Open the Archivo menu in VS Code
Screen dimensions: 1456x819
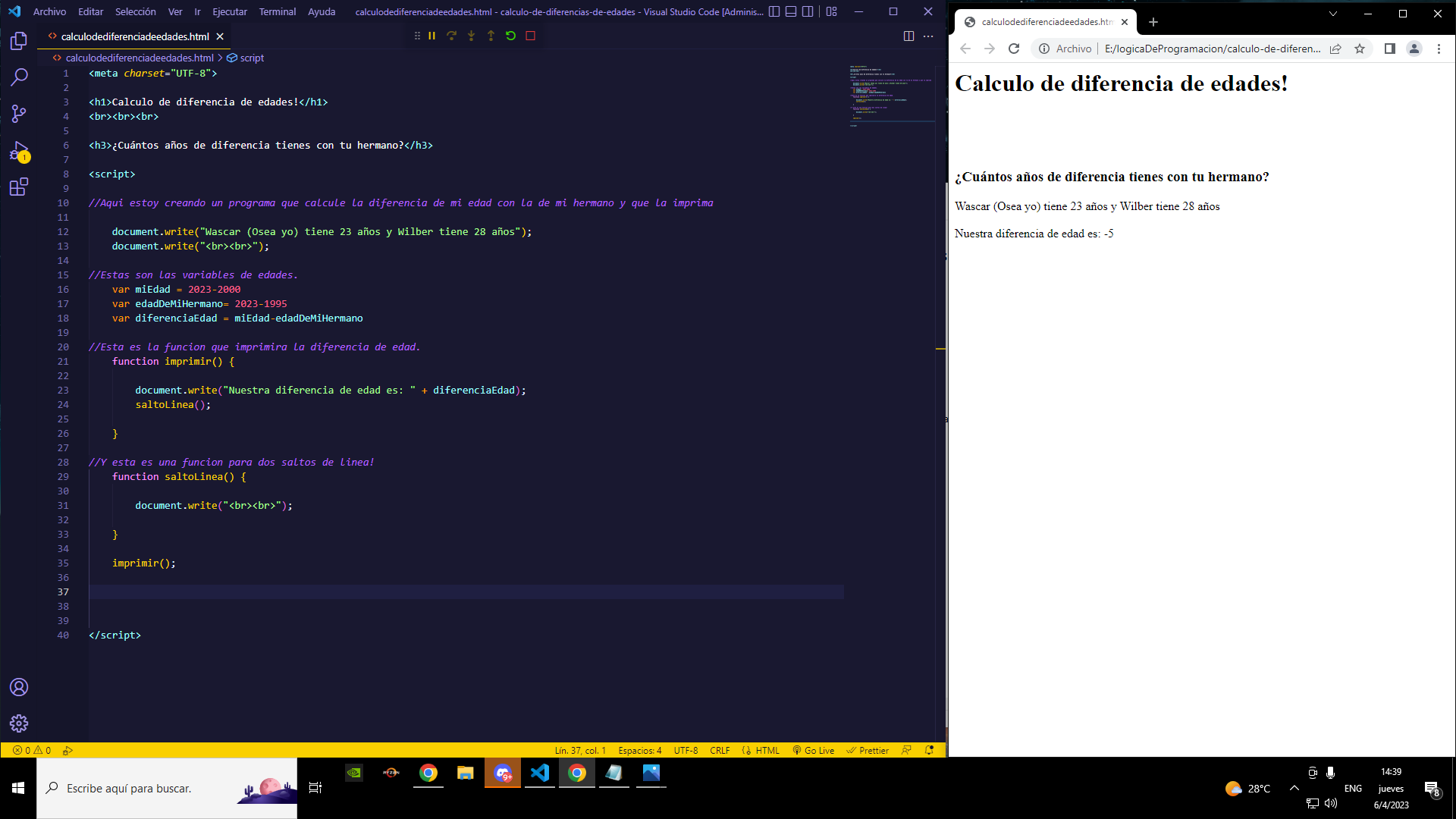click(x=49, y=11)
